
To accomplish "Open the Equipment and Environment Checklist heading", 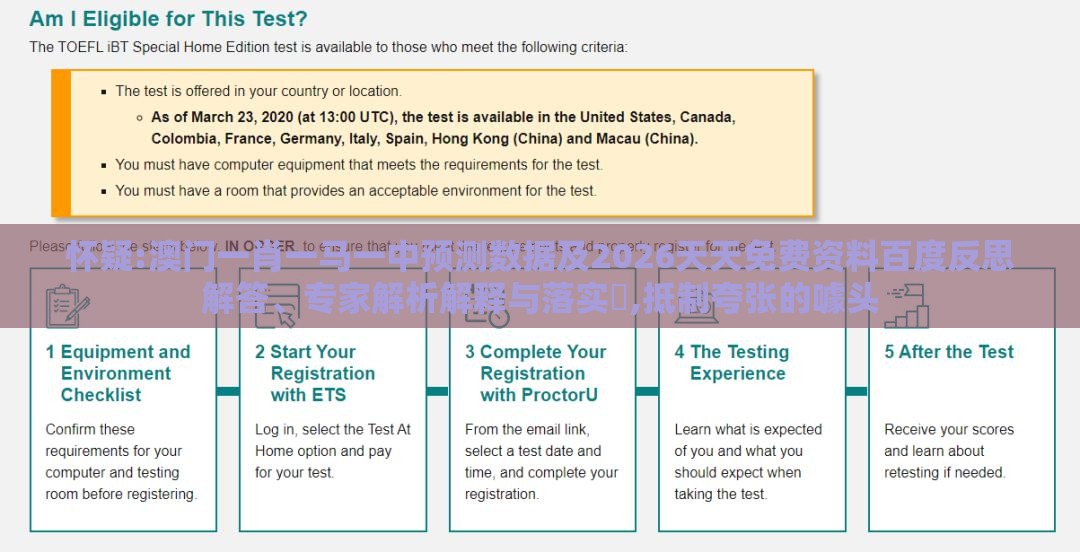I will [x=118, y=373].
